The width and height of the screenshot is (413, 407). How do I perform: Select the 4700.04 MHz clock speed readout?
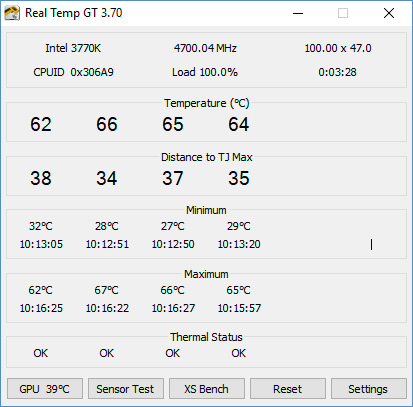tap(205, 48)
